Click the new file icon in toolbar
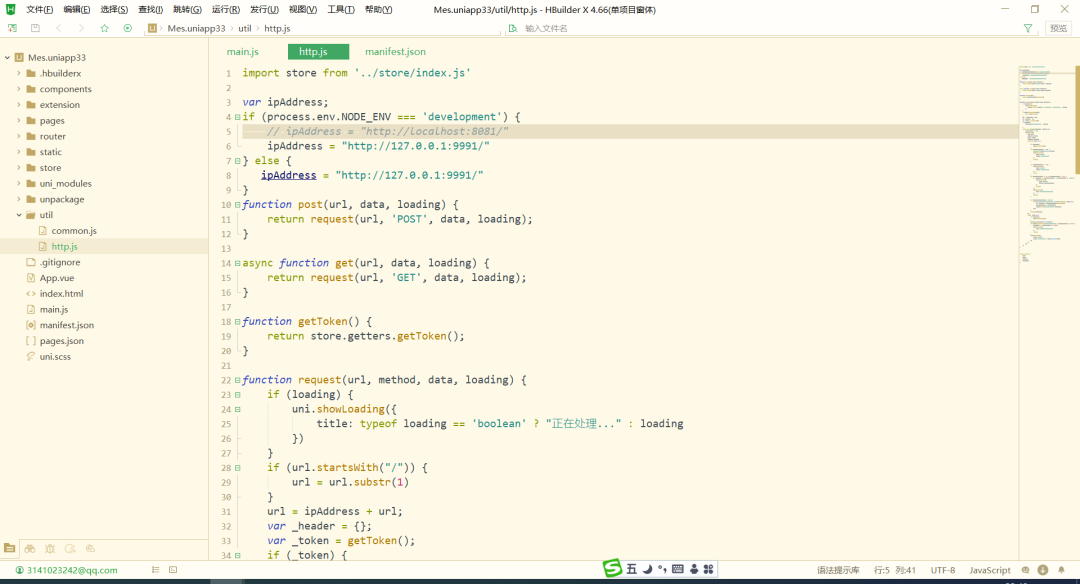This screenshot has height=584, width=1080. coord(12,28)
